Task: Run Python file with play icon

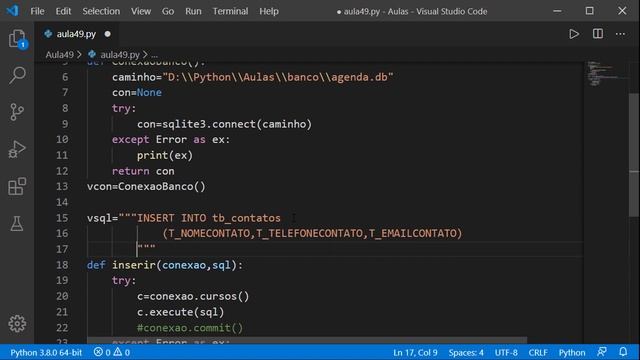Action: [x=574, y=34]
